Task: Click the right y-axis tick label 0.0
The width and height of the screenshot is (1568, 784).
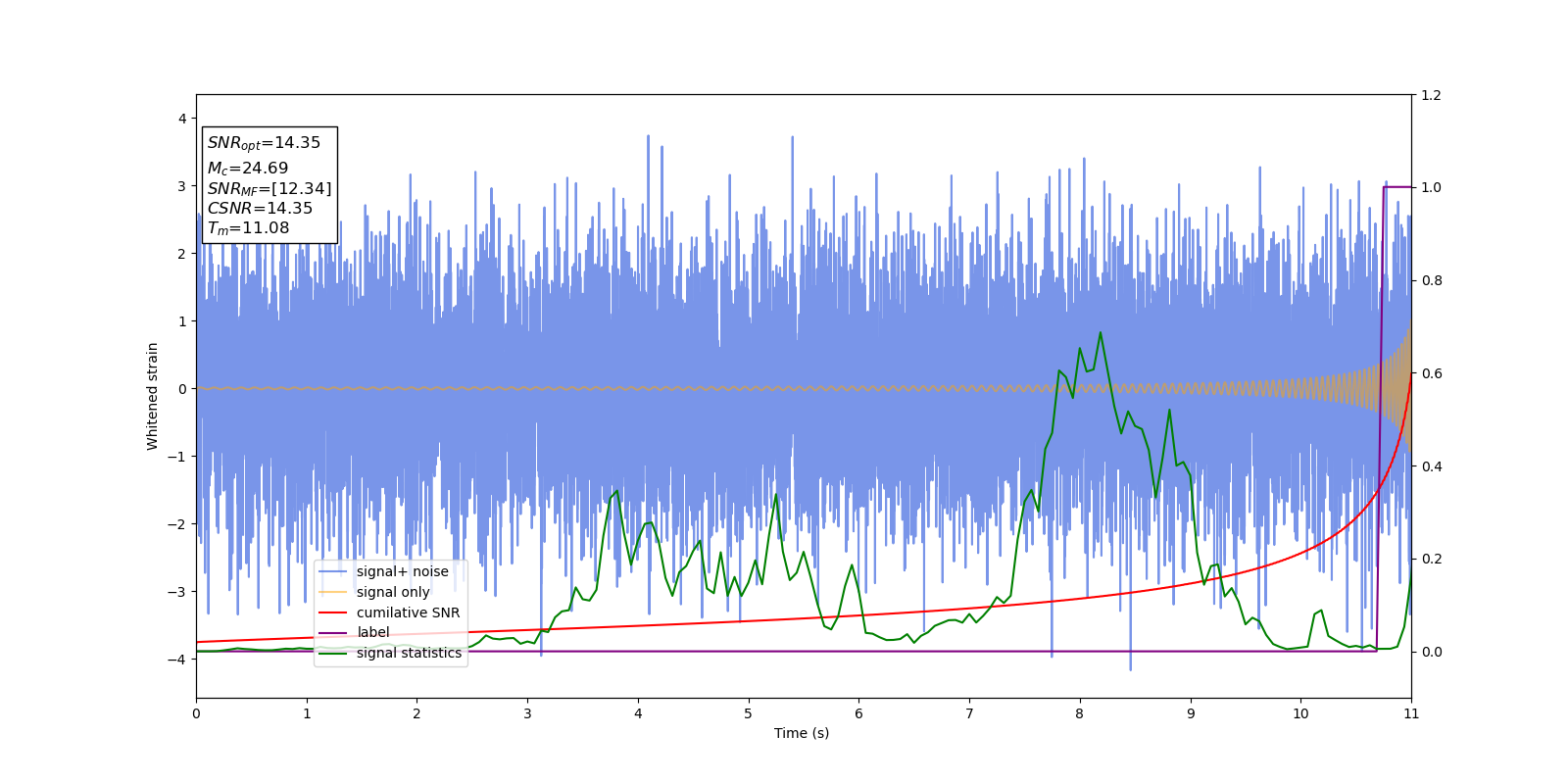Action: point(1432,652)
